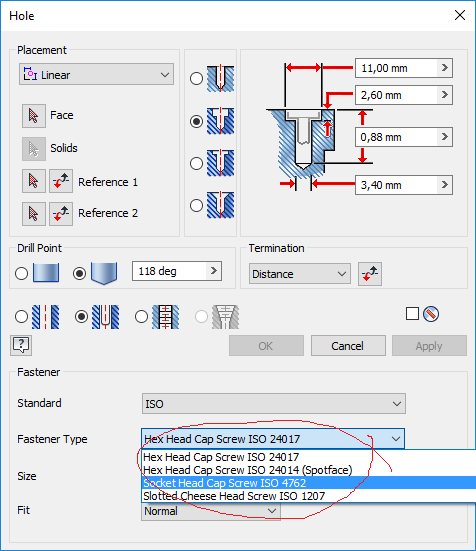Select the counterbore radio button
Screen dimensions: 476x551
[196, 121]
